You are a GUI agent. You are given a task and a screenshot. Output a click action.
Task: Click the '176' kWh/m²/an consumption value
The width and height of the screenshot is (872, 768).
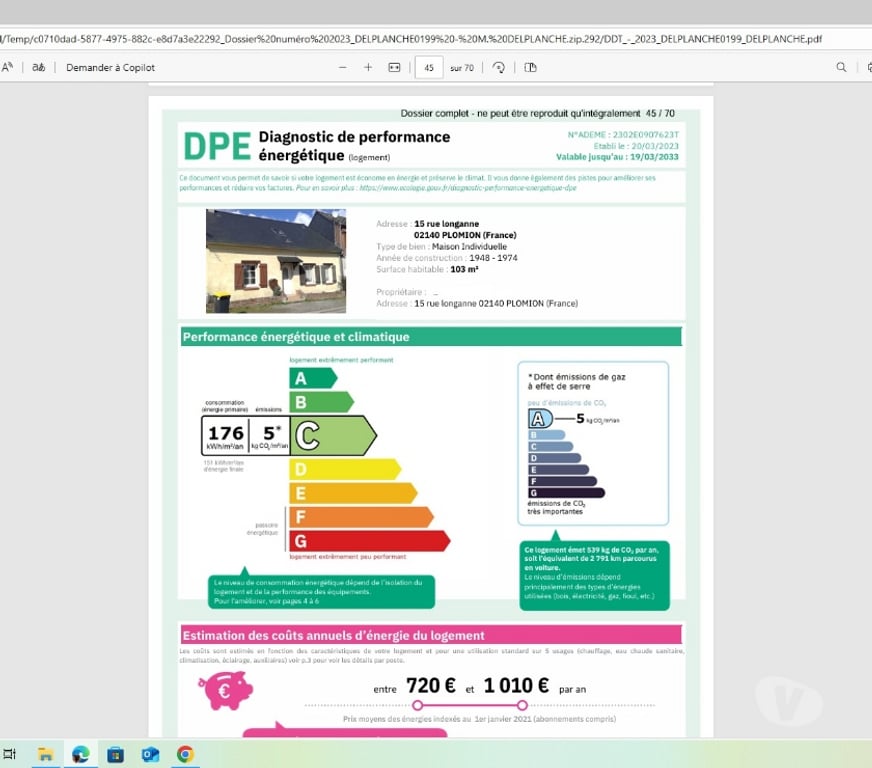tap(226, 433)
